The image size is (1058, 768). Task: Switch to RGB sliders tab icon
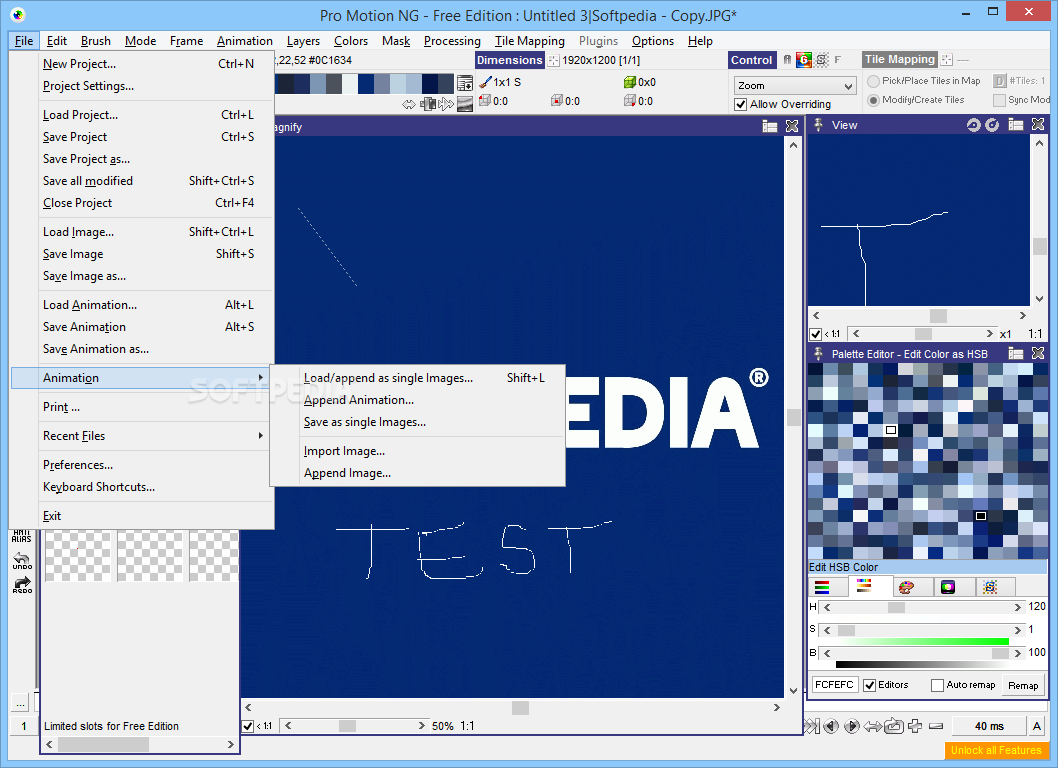[x=822, y=586]
